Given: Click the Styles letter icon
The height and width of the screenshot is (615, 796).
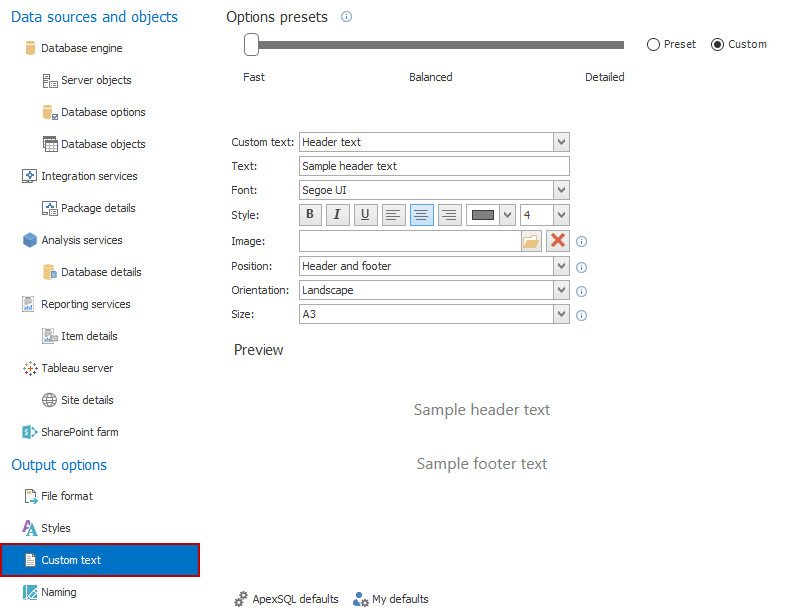Looking at the screenshot, I should (x=29, y=528).
